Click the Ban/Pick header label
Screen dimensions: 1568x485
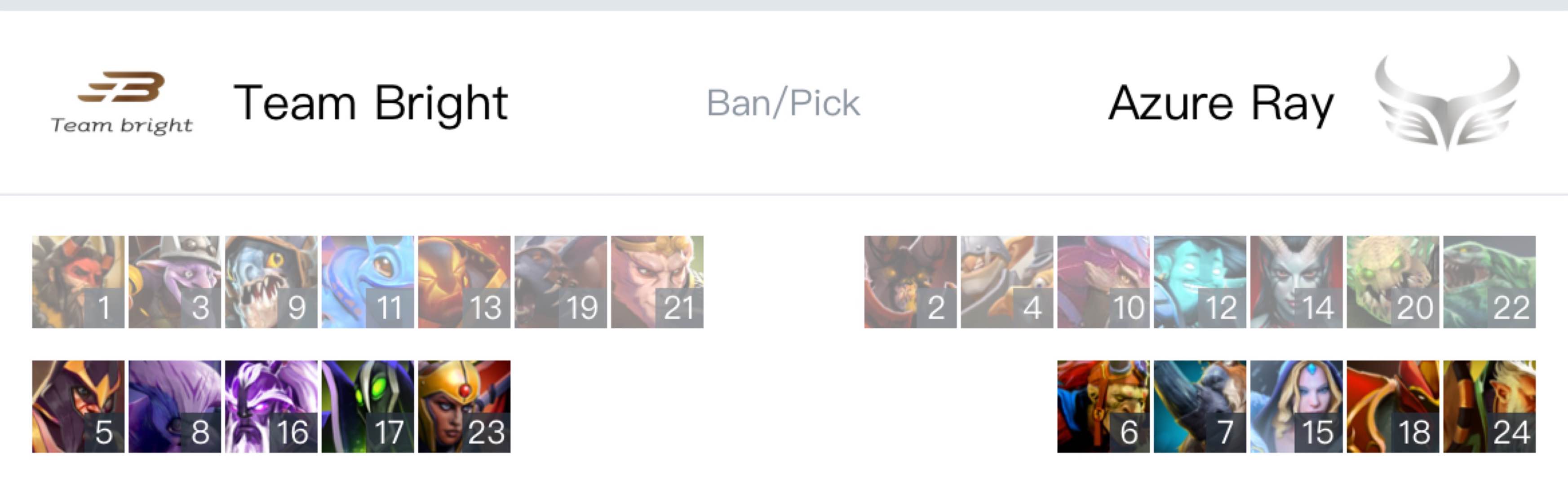[x=783, y=103]
